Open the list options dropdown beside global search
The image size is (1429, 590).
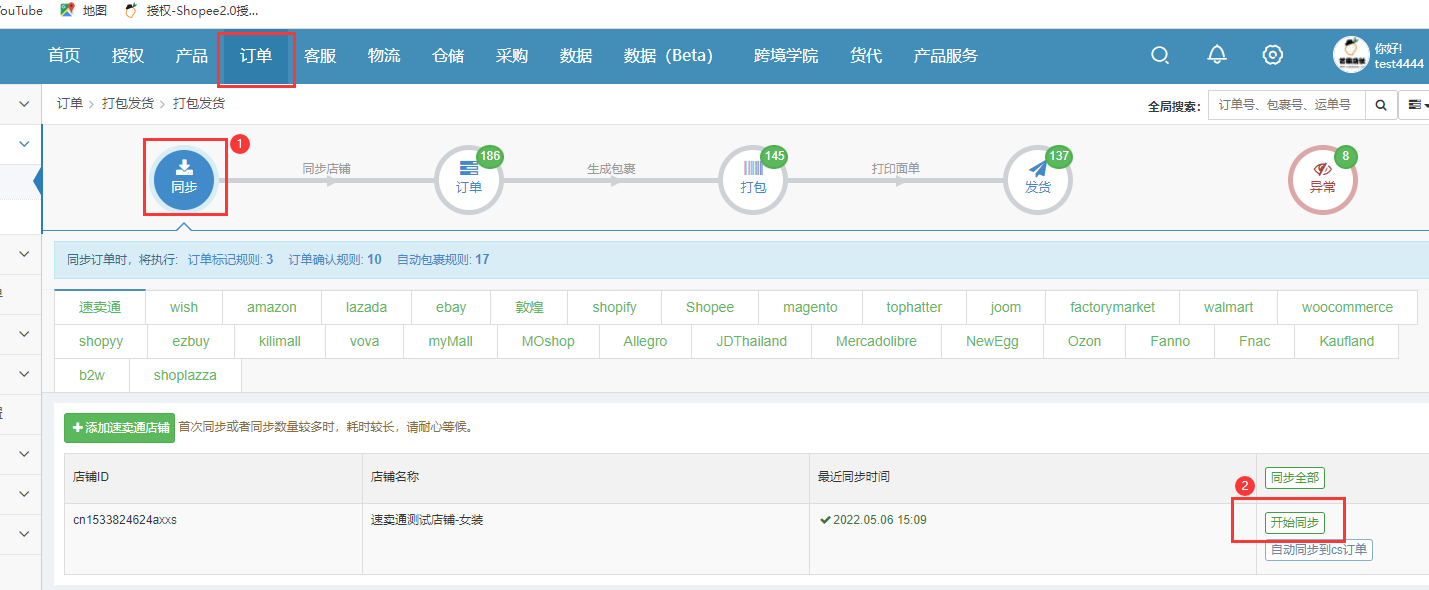(1414, 105)
